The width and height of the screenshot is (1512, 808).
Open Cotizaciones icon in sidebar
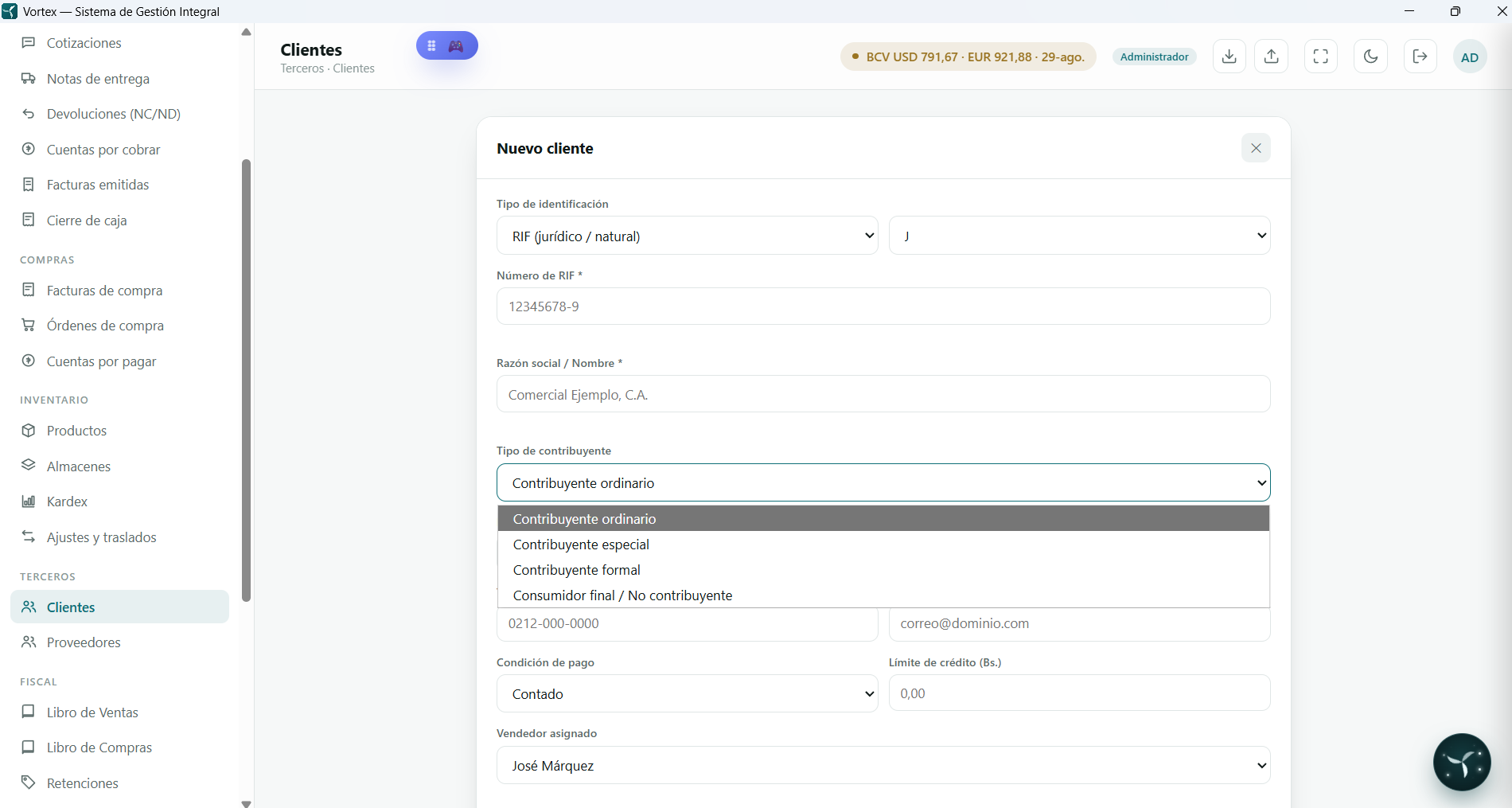(x=29, y=42)
